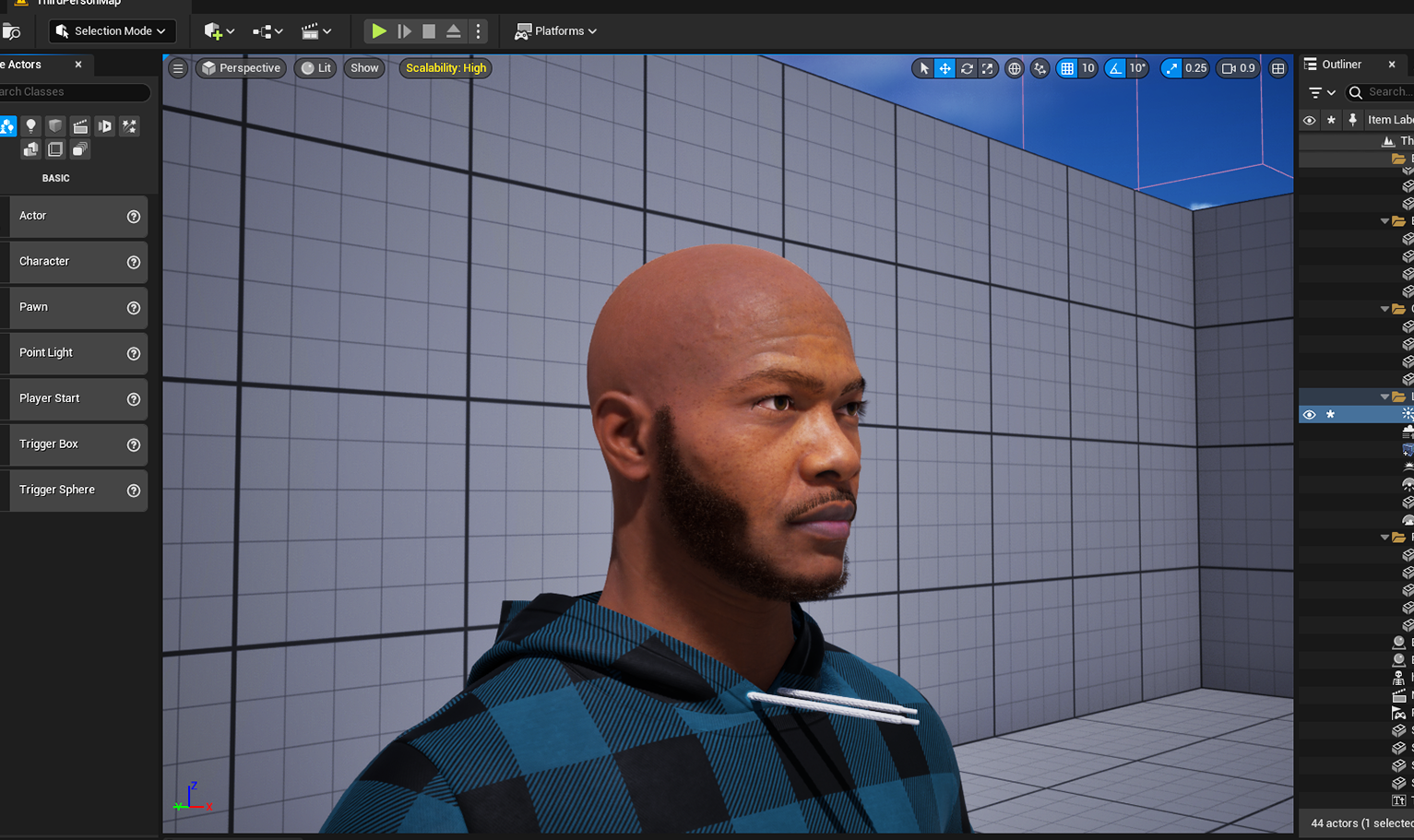The height and width of the screenshot is (840, 1414).
Task: Open grid snap value 10 dropdown
Action: (1087, 68)
